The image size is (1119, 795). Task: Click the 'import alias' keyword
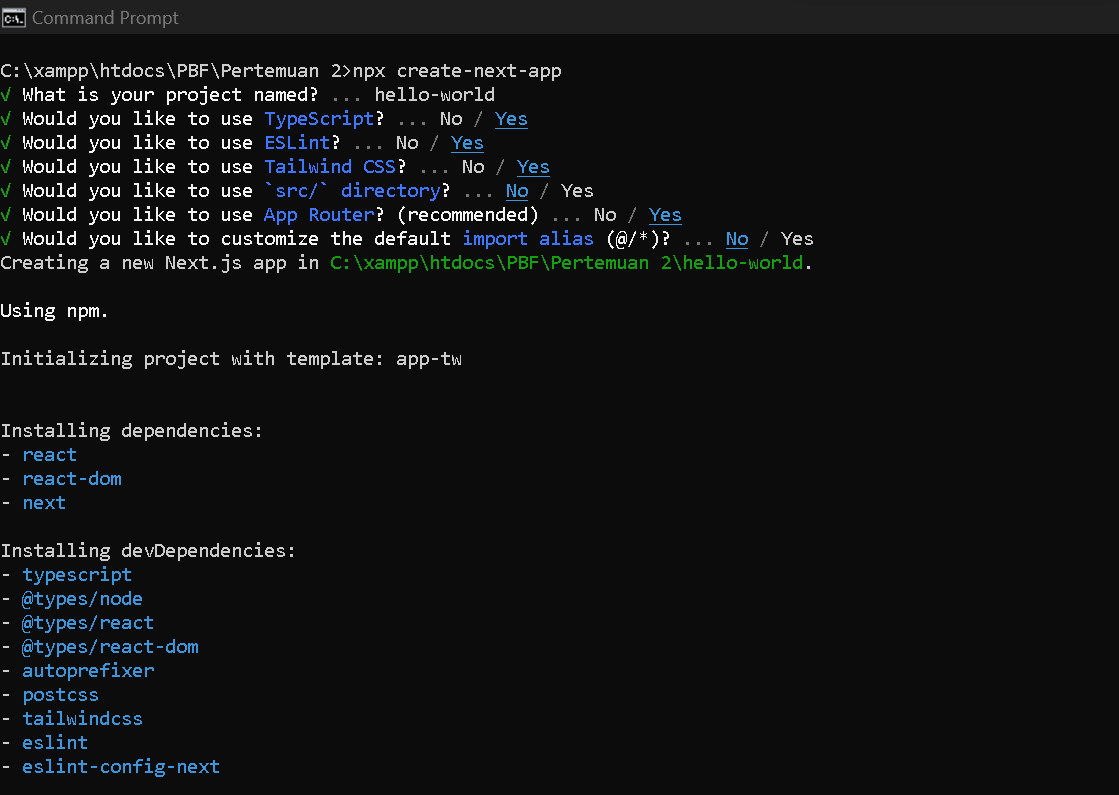[x=528, y=239]
